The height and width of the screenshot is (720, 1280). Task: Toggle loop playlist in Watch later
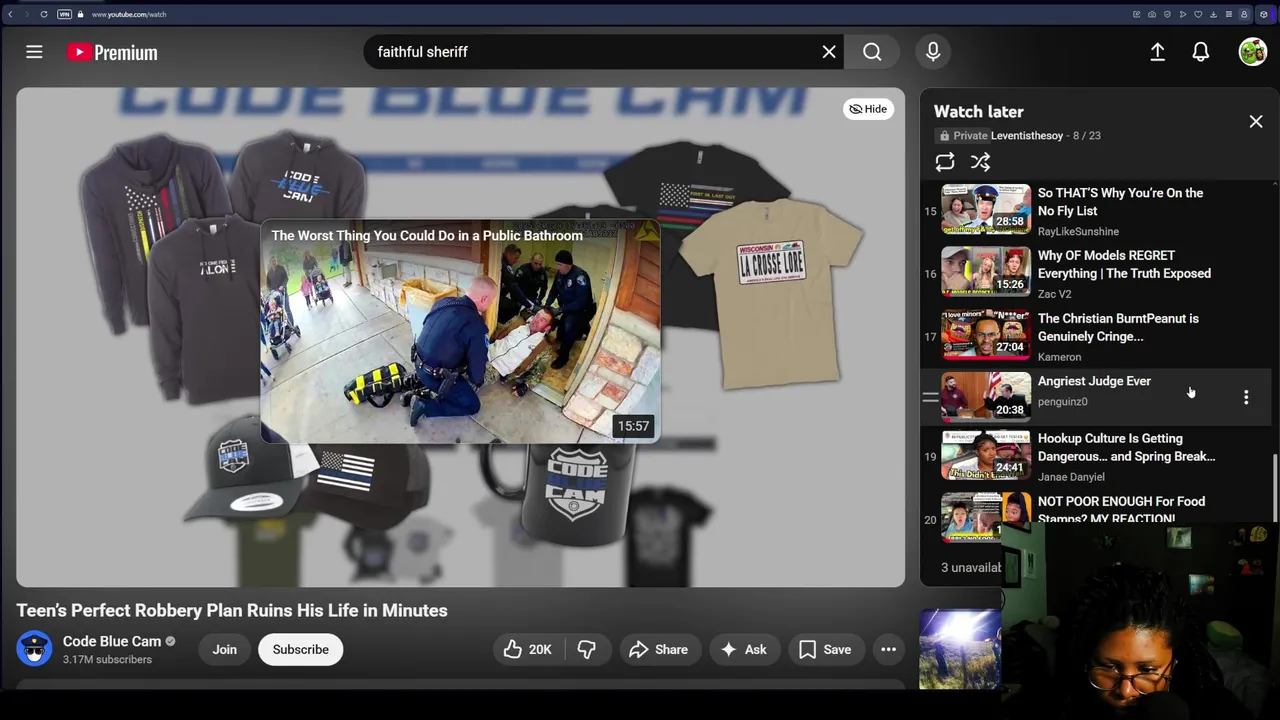pos(945,162)
